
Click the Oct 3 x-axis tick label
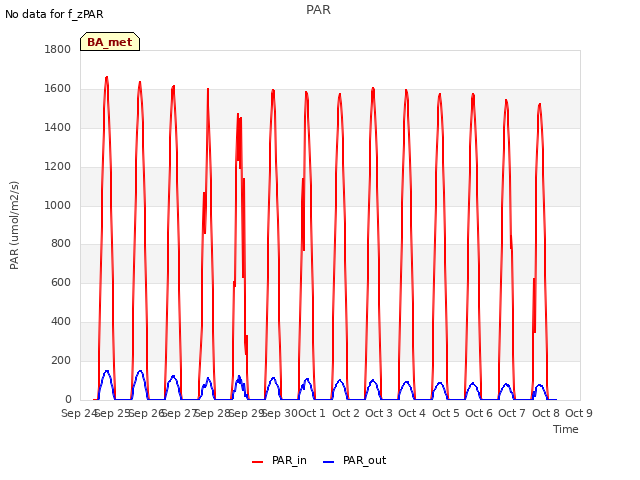click(379, 413)
